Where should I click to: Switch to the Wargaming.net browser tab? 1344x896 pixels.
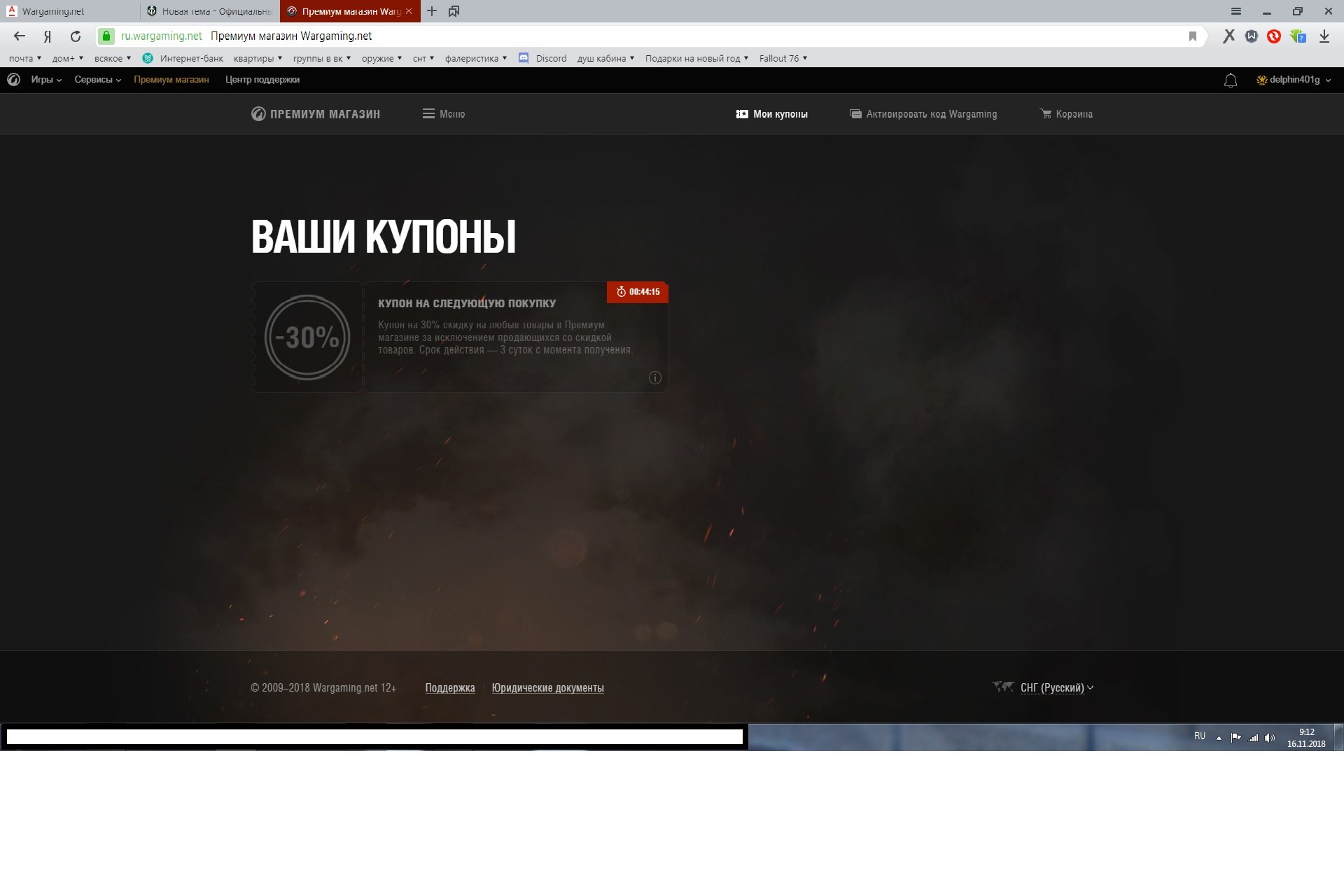[70, 11]
